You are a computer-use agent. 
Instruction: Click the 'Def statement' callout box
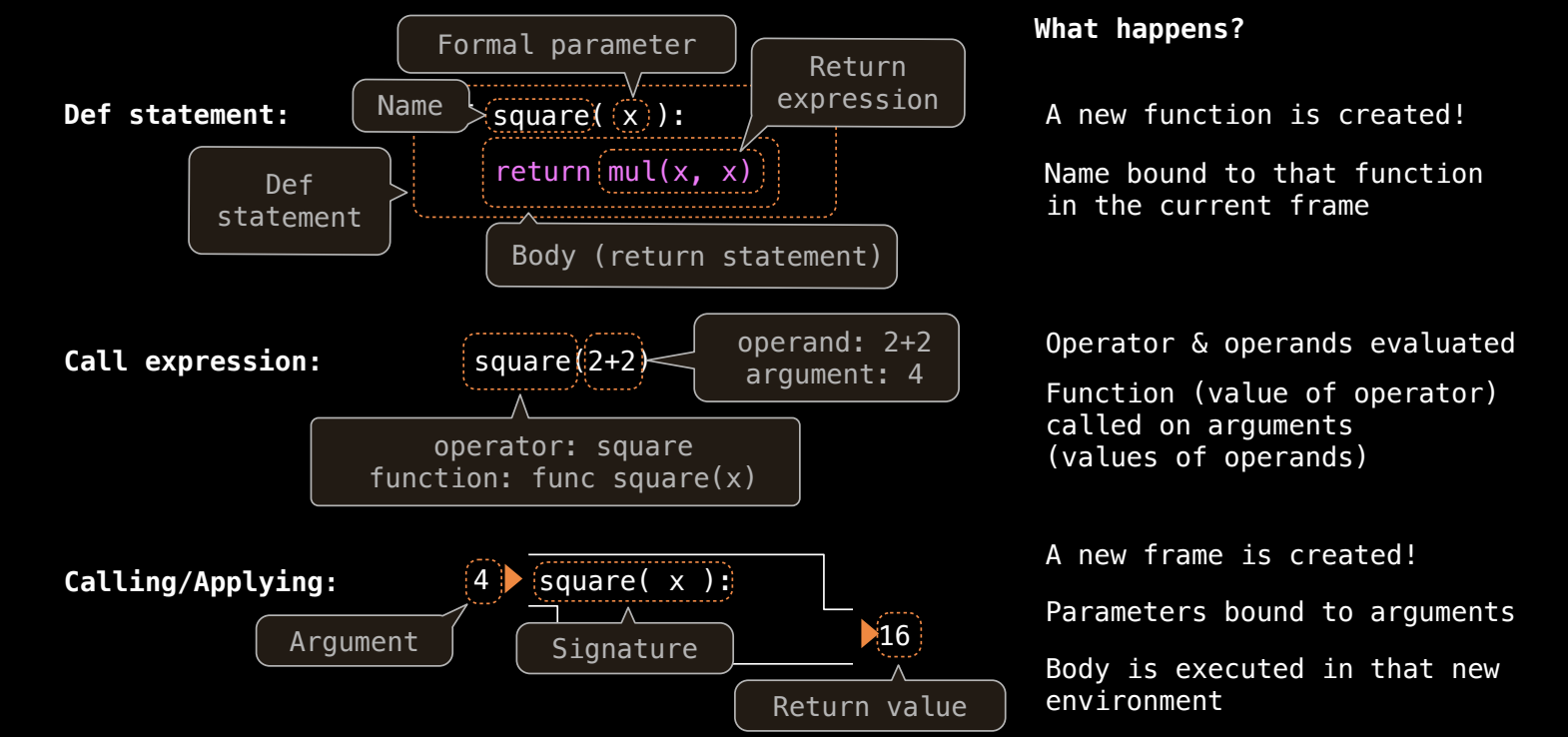pos(290,201)
